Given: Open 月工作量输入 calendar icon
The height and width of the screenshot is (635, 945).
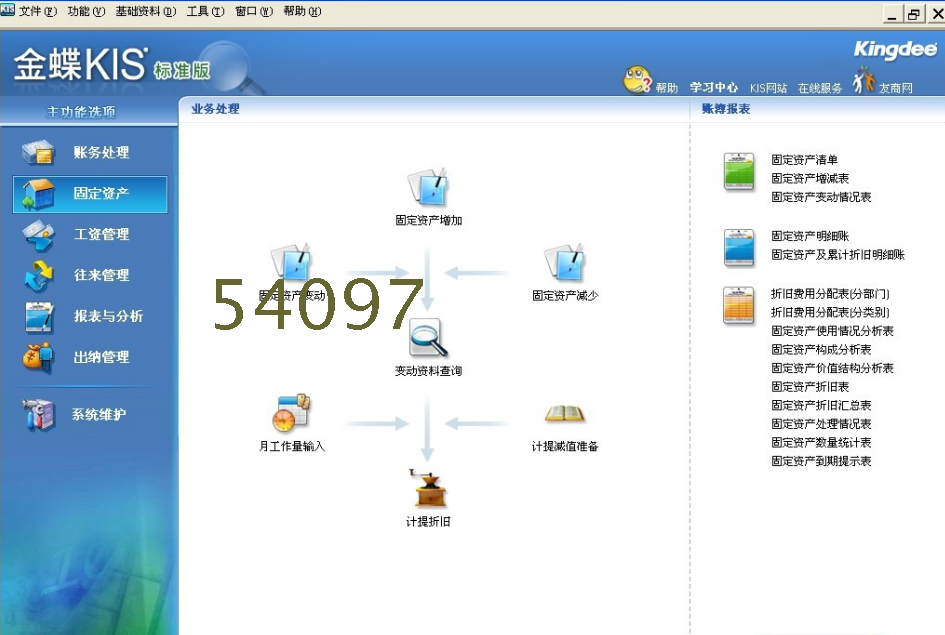Looking at the screenshot, I should point(292,413).
